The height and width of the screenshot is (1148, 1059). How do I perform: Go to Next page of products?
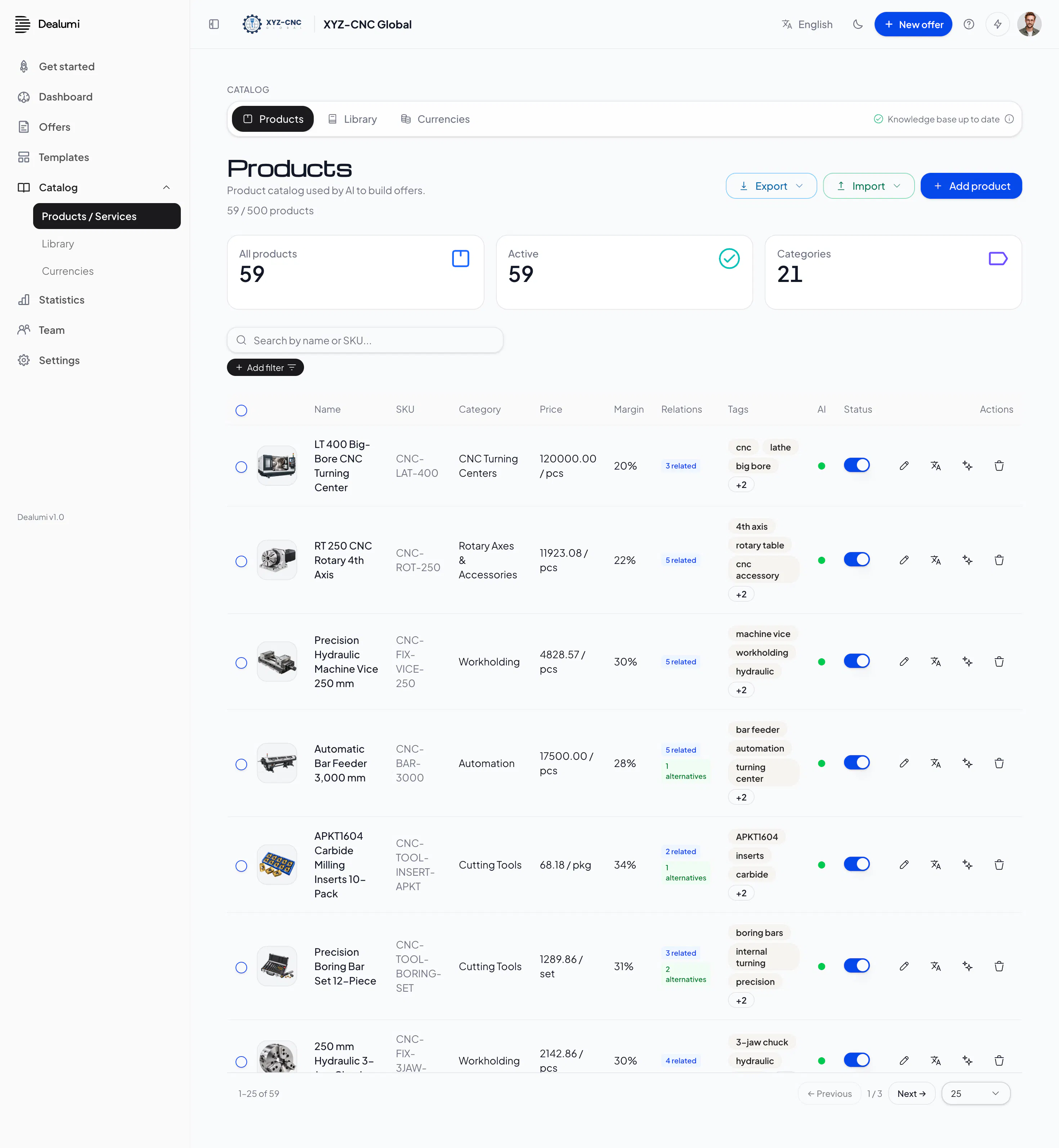[x=911, y=1094]
